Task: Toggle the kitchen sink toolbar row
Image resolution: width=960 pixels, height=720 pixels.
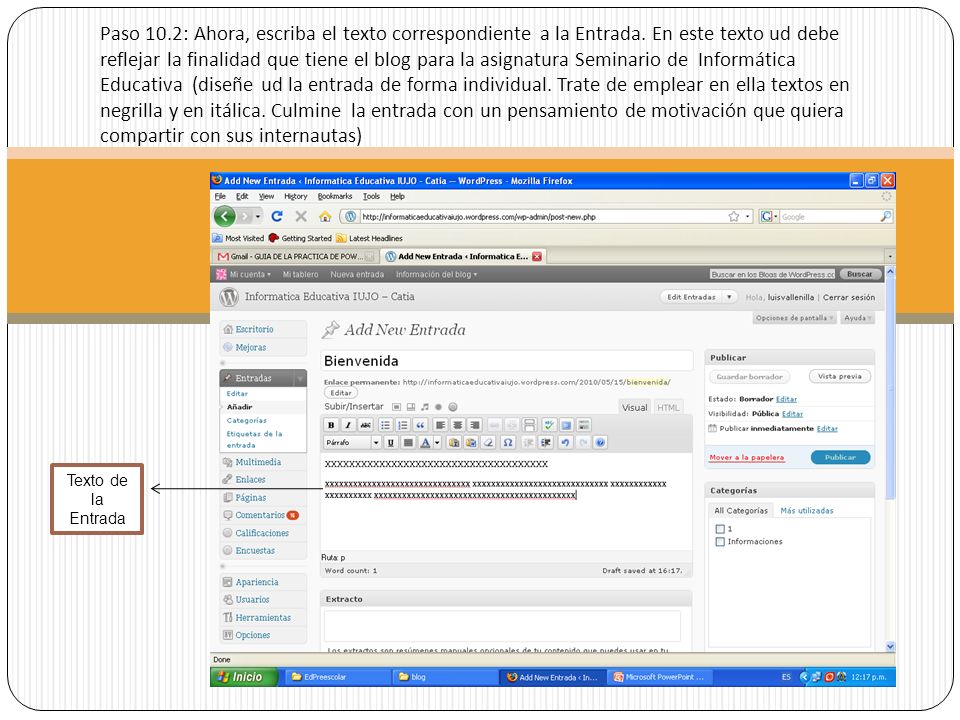Action: click(584, 425)
